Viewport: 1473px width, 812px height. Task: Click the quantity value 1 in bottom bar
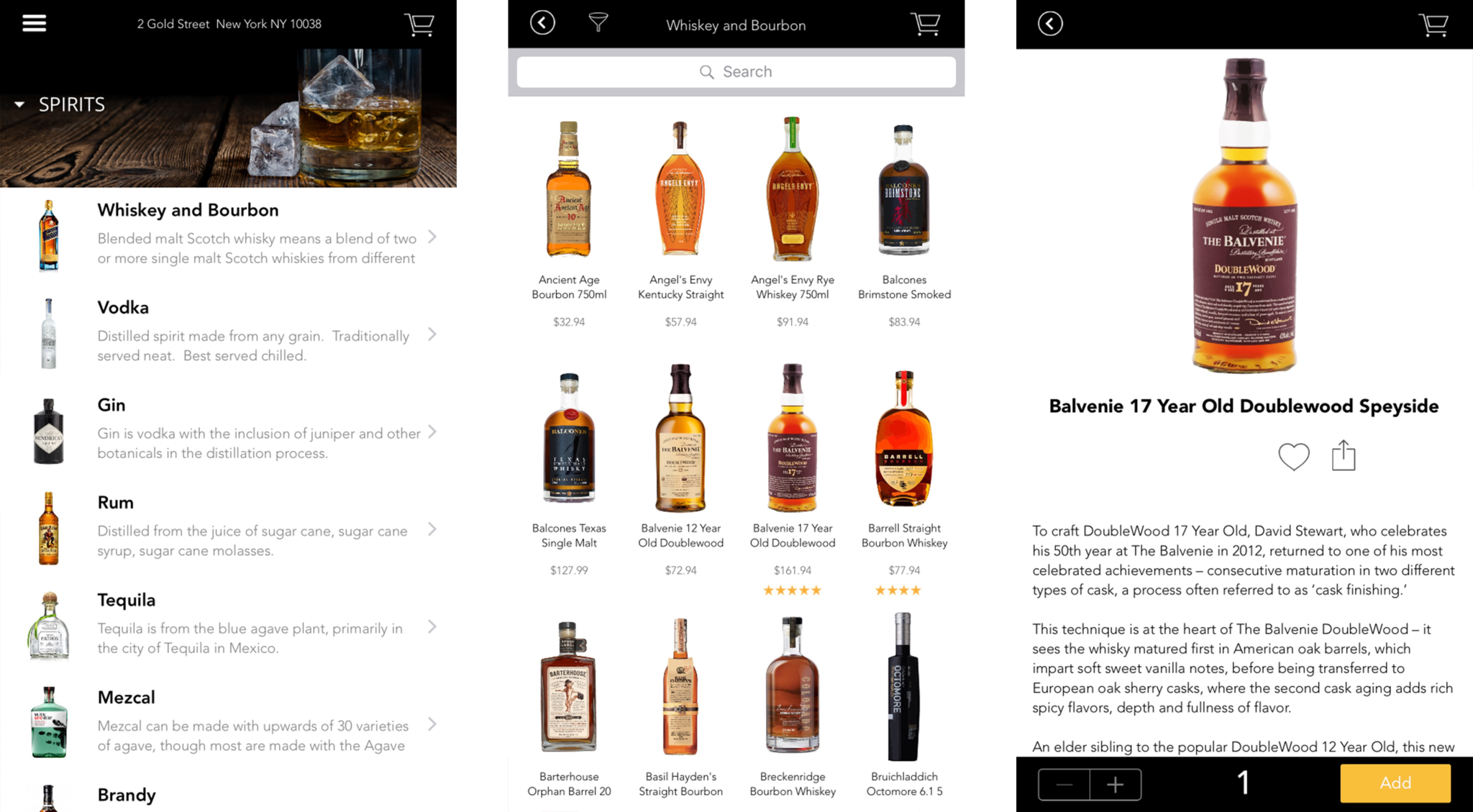(1243, 783)
